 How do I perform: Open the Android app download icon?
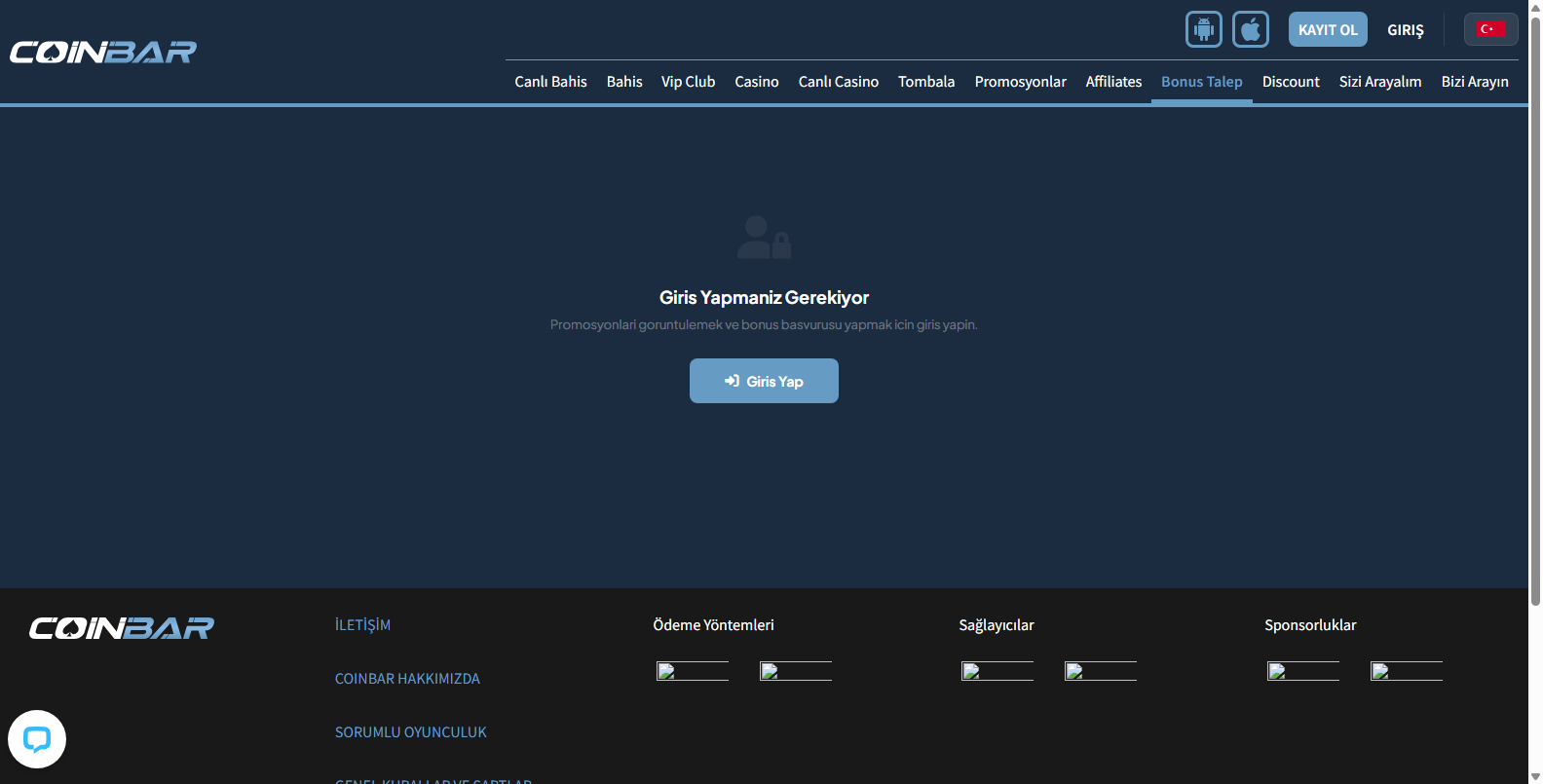click(1204, 29)
